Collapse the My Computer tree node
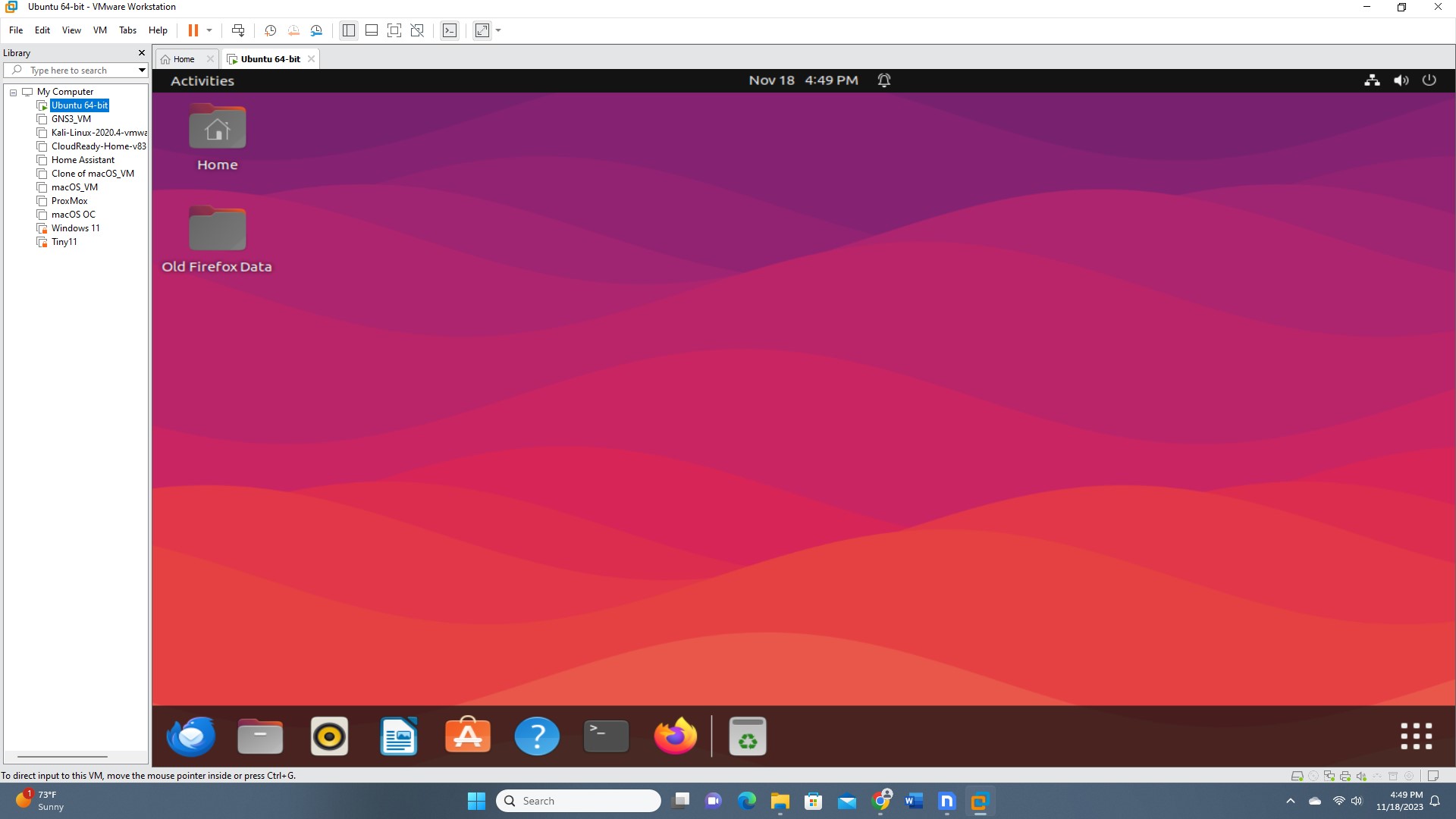1456x819 pixels. (13, 92)
